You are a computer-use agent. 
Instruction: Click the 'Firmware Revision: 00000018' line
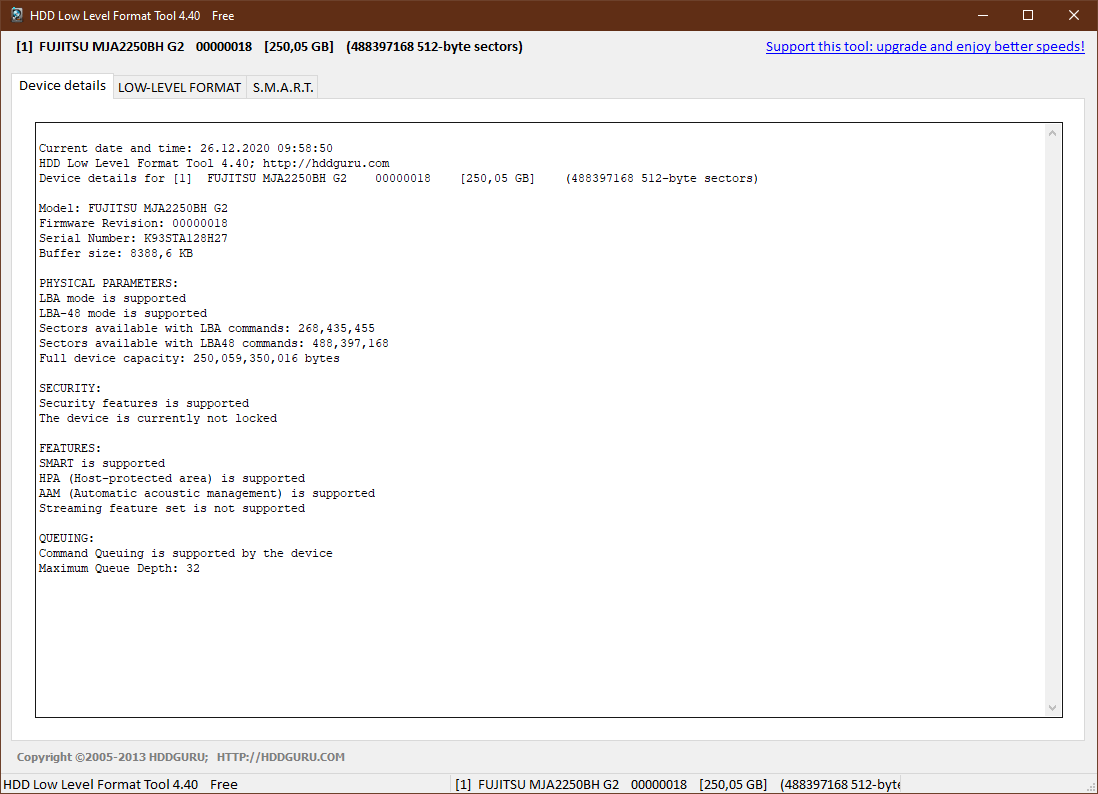click(x=133, y=223)
